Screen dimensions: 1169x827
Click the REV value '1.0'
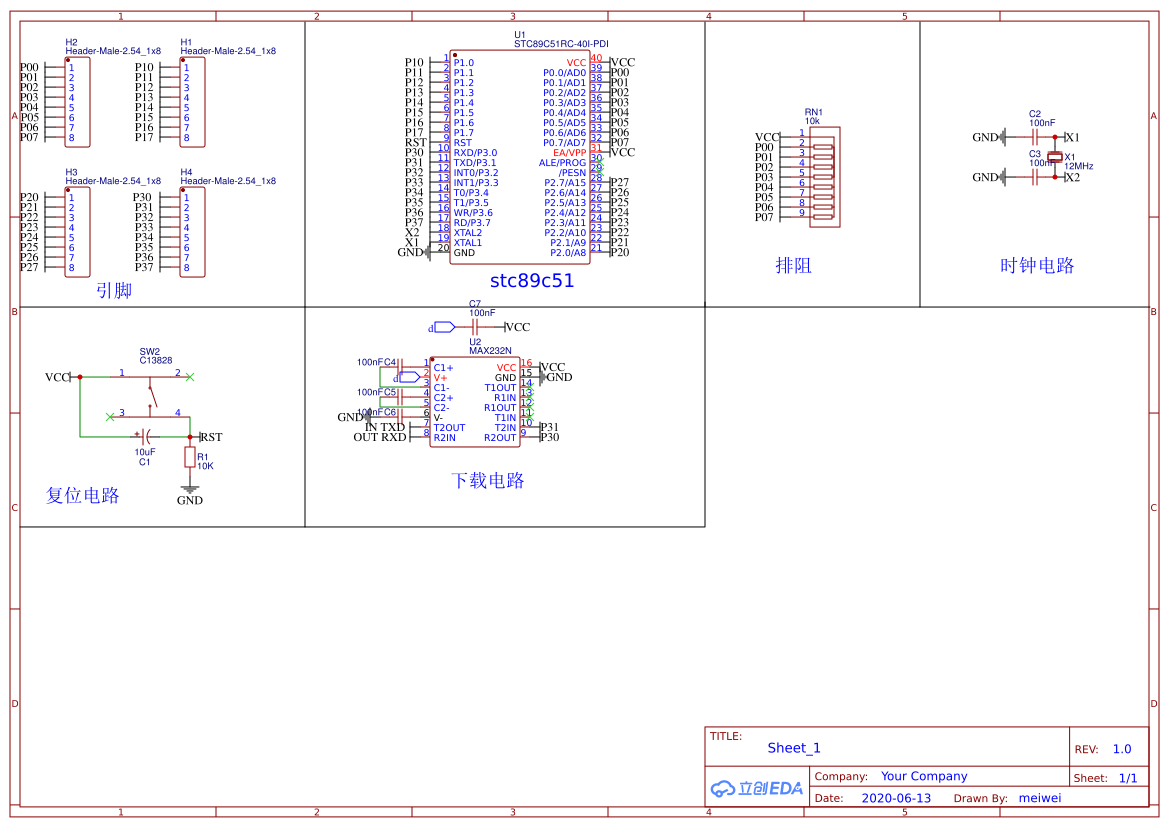click(x=1122, y=749)
